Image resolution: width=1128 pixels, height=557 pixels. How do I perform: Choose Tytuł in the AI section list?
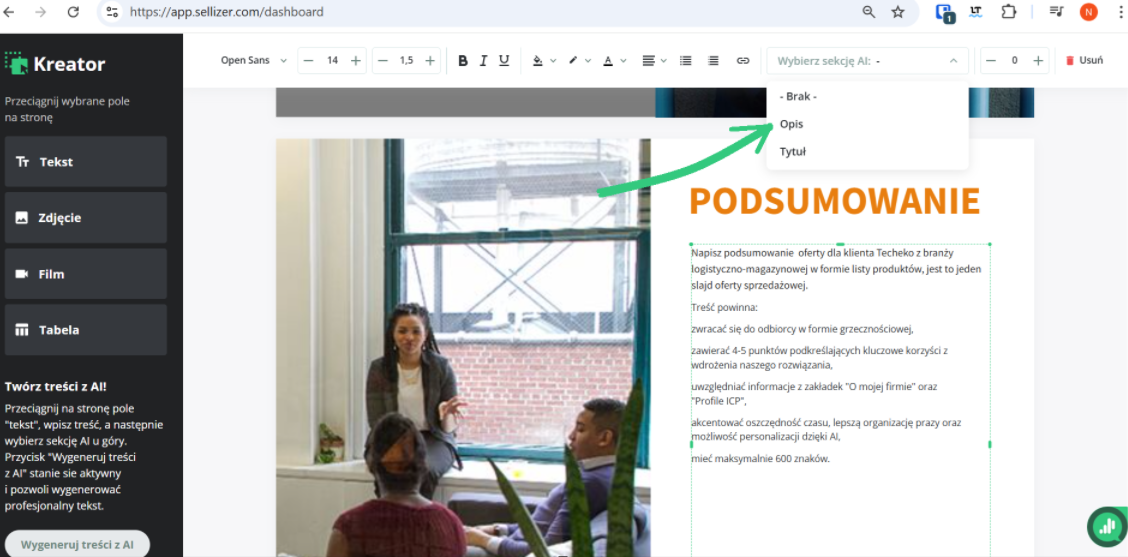point(793,152)
